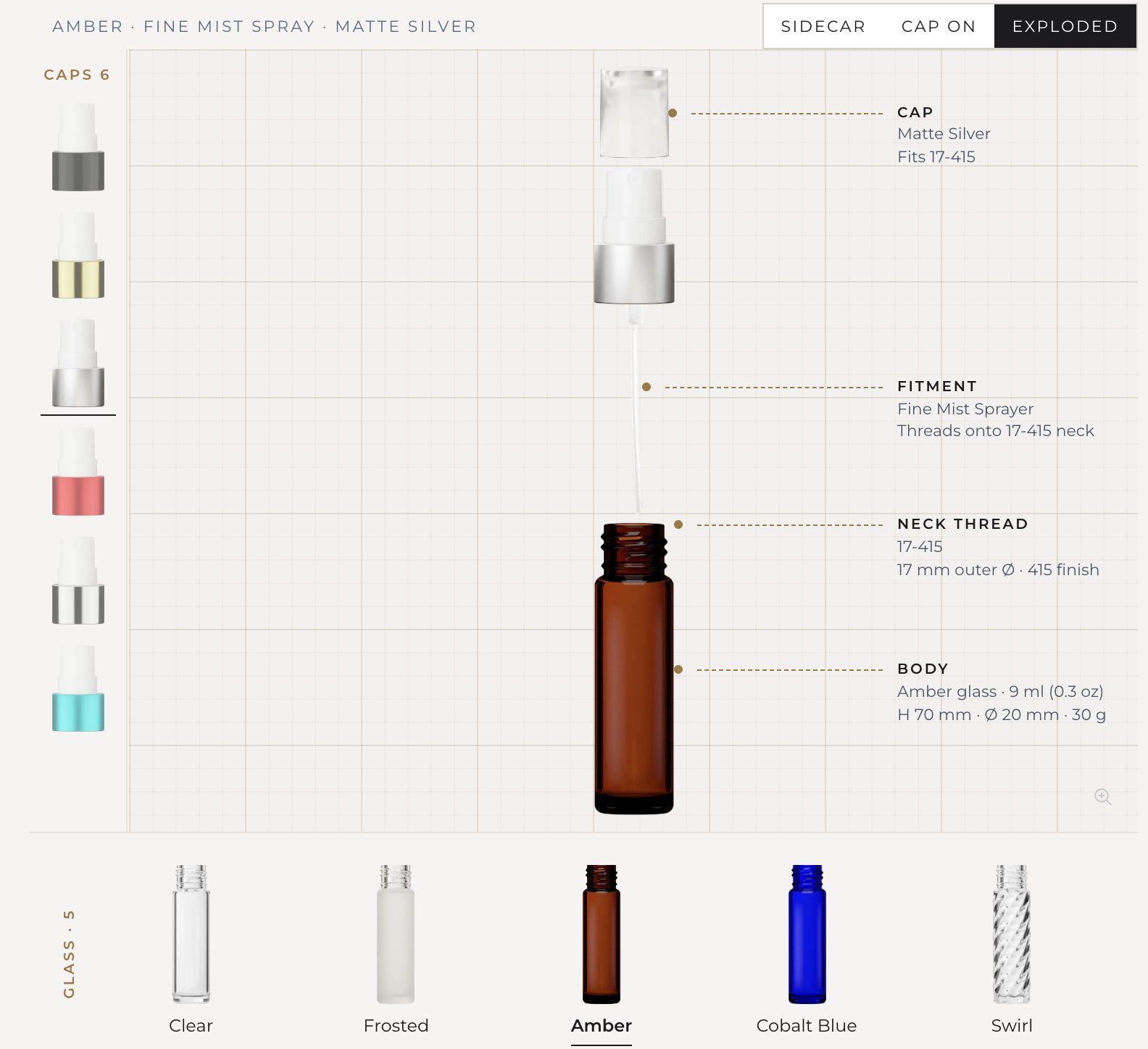Choose the pink cap option
The image size is (1148, 1049).
pyautogui.click(x=78, y=472)
